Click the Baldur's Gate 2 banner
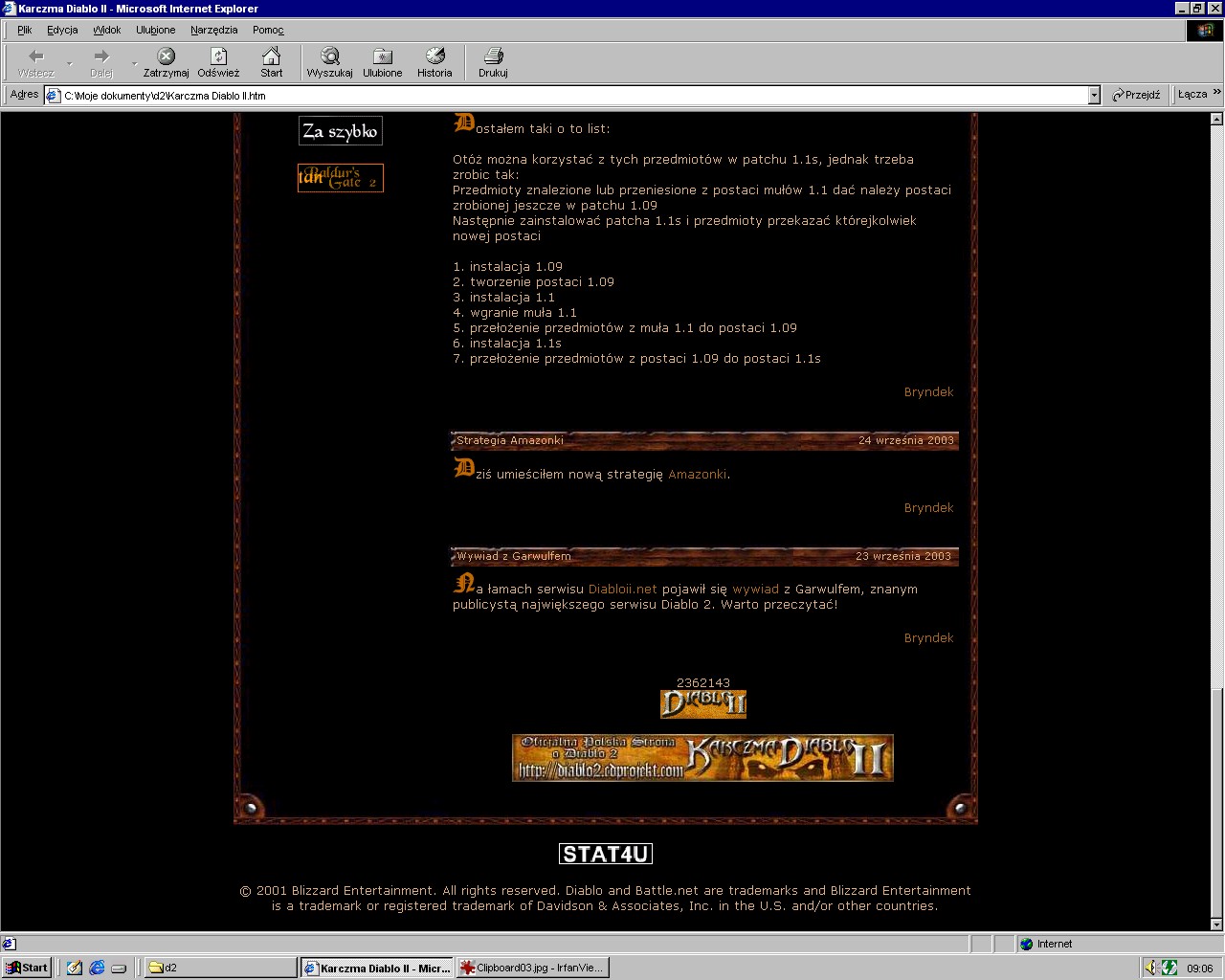The width and height of the screenshot is (1225, 980). 341,178
